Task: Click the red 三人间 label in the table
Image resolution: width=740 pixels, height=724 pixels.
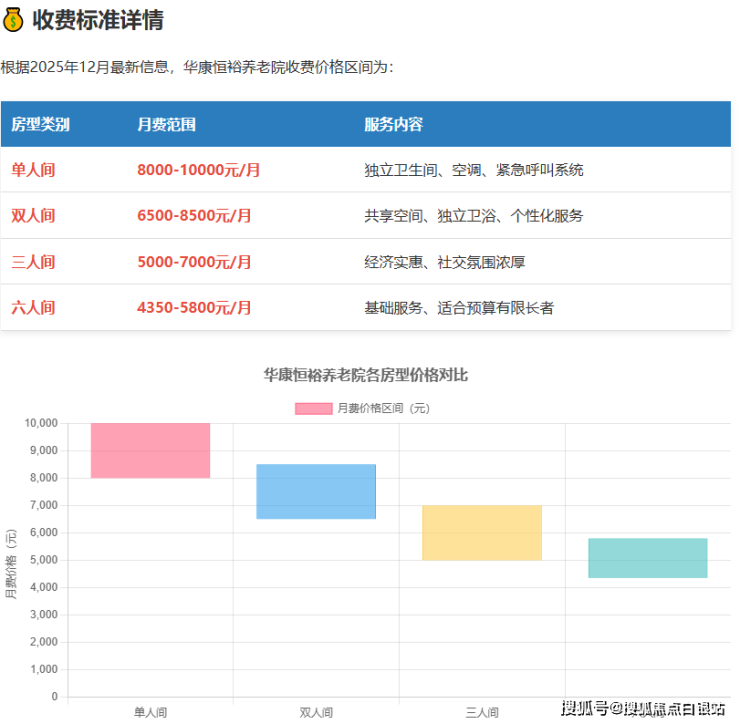Action: pos(33,262)
